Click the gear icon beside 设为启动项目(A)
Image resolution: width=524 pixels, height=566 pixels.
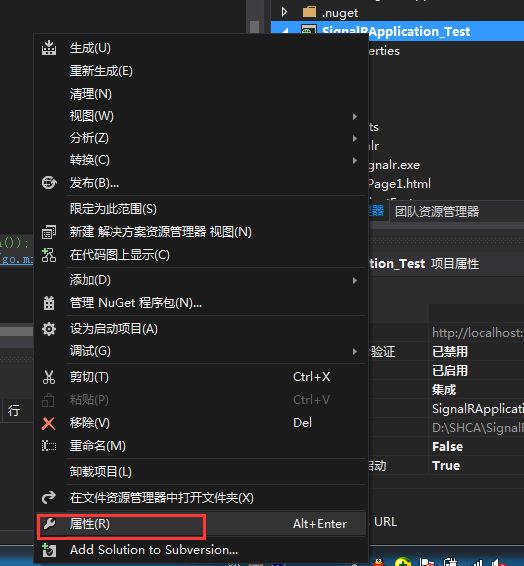tap(49, 329)
